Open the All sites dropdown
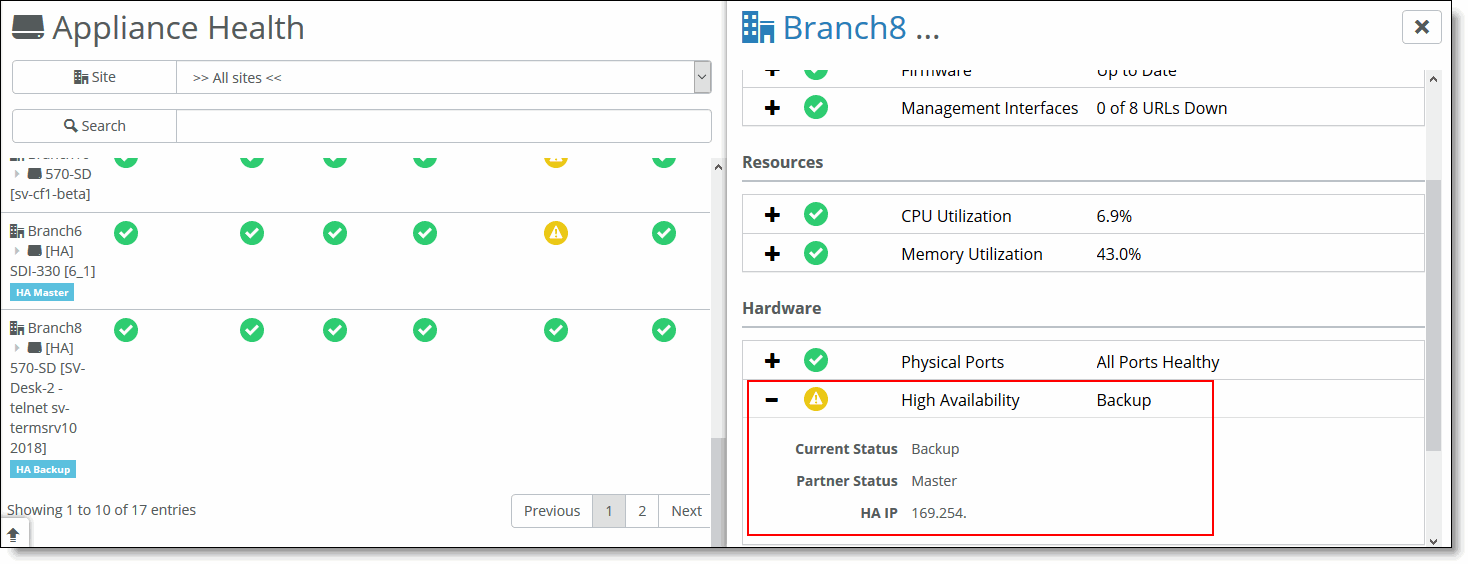This screenshot has height=564, width=1468. (444, 77)
